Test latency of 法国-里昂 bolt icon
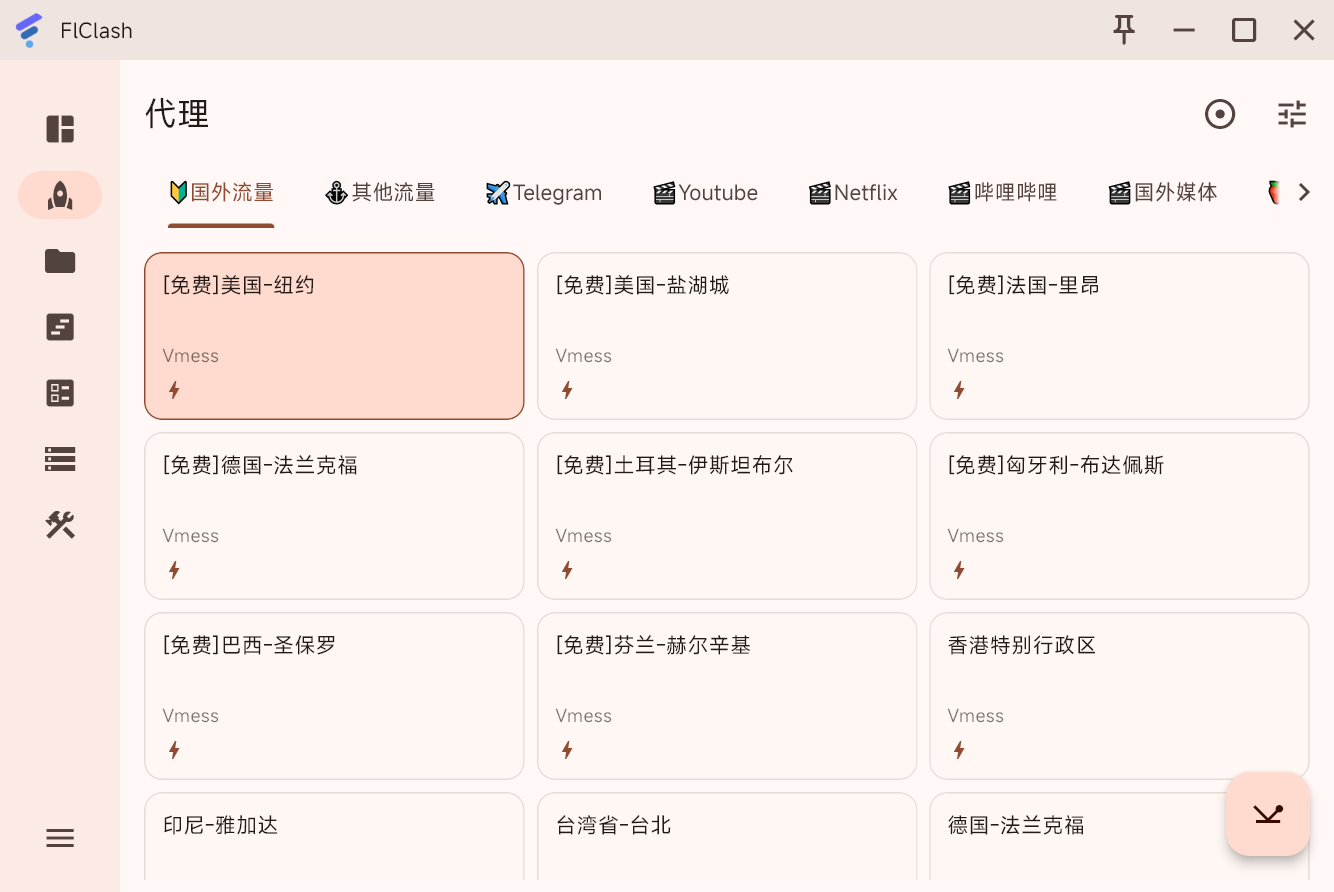Screen dimensions: 1334x892 959,390
